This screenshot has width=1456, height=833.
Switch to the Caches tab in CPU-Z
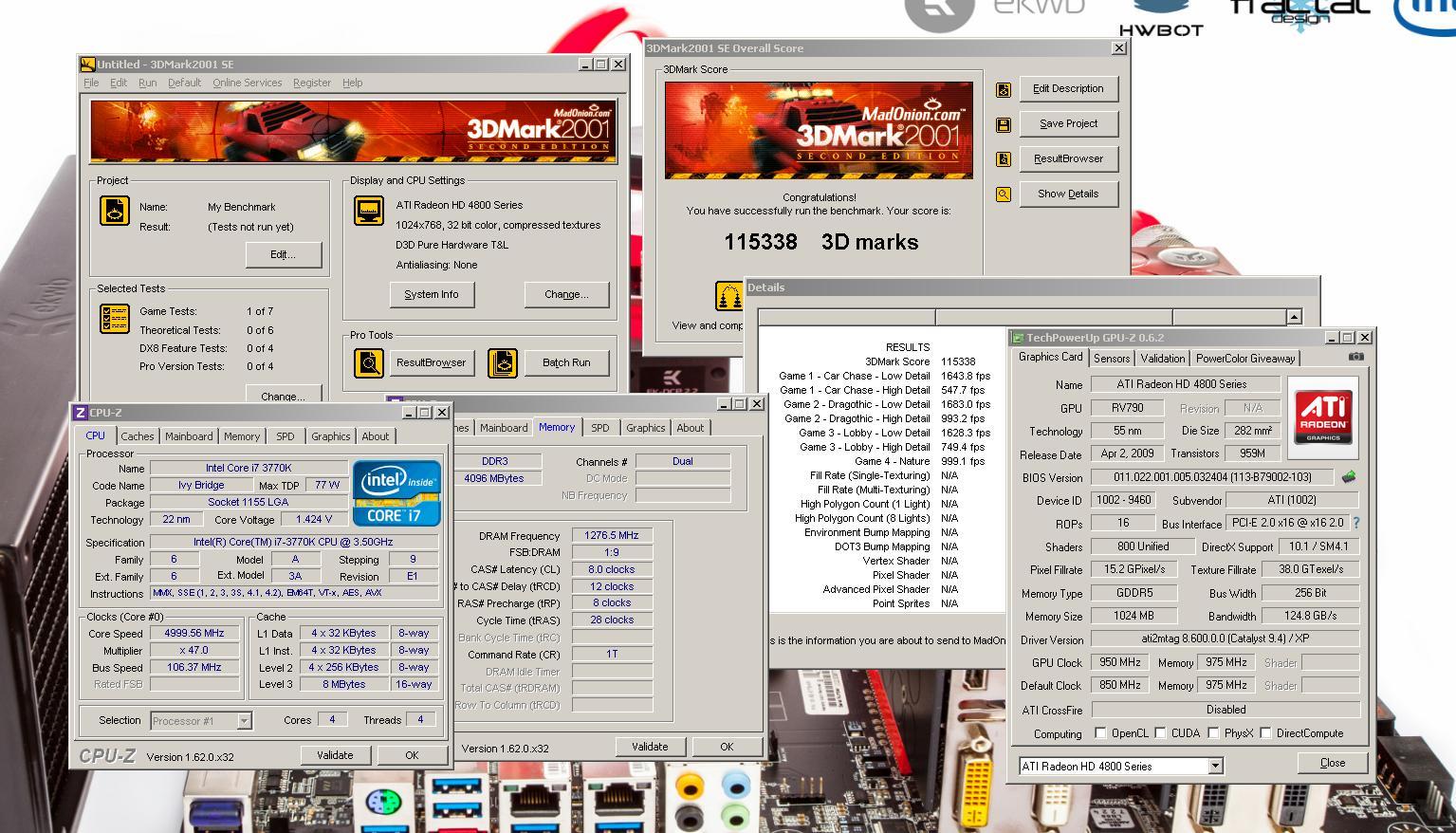coord(137,436)
